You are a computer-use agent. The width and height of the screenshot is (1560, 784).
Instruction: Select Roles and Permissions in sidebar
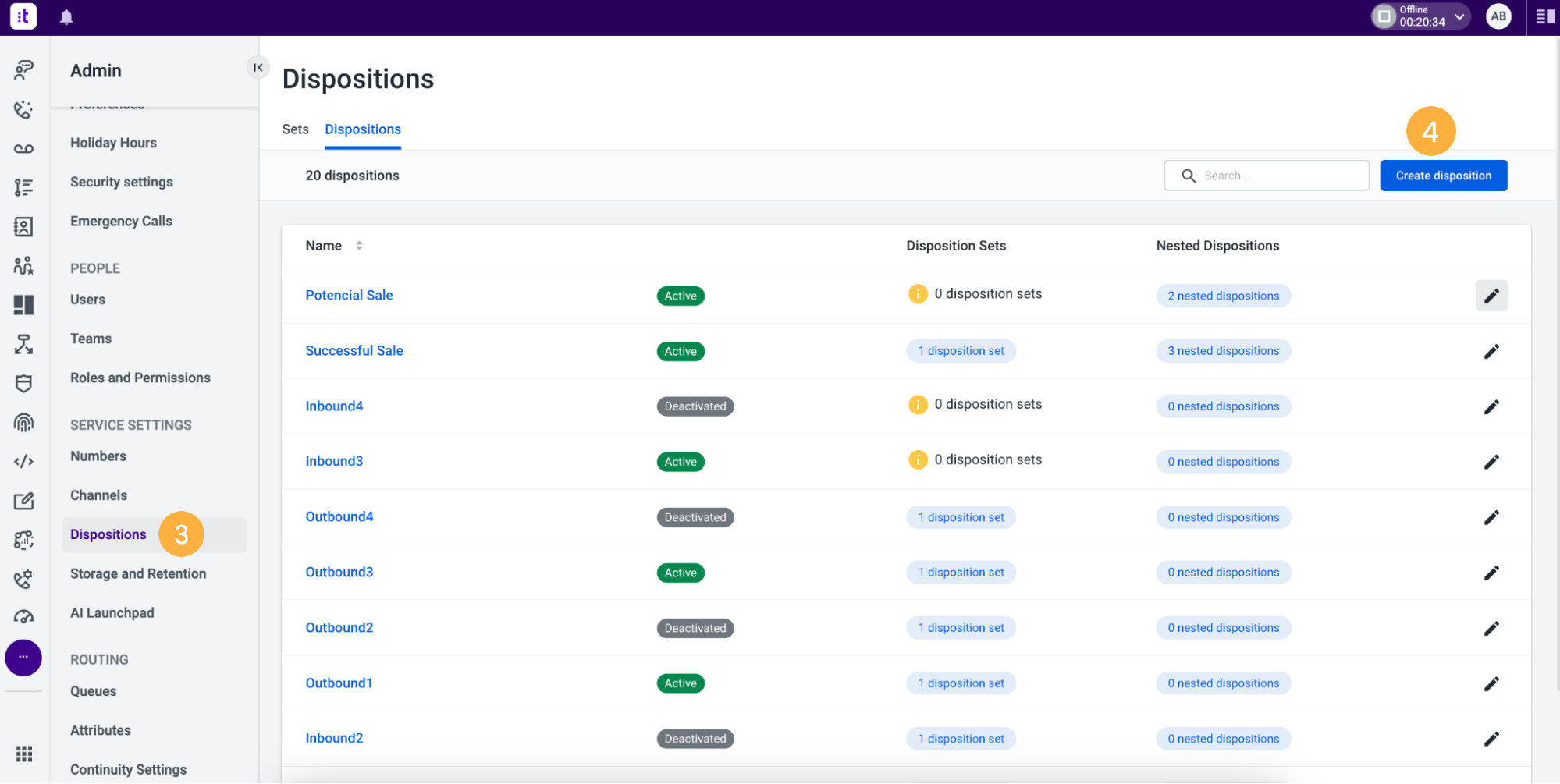[140, 378]
